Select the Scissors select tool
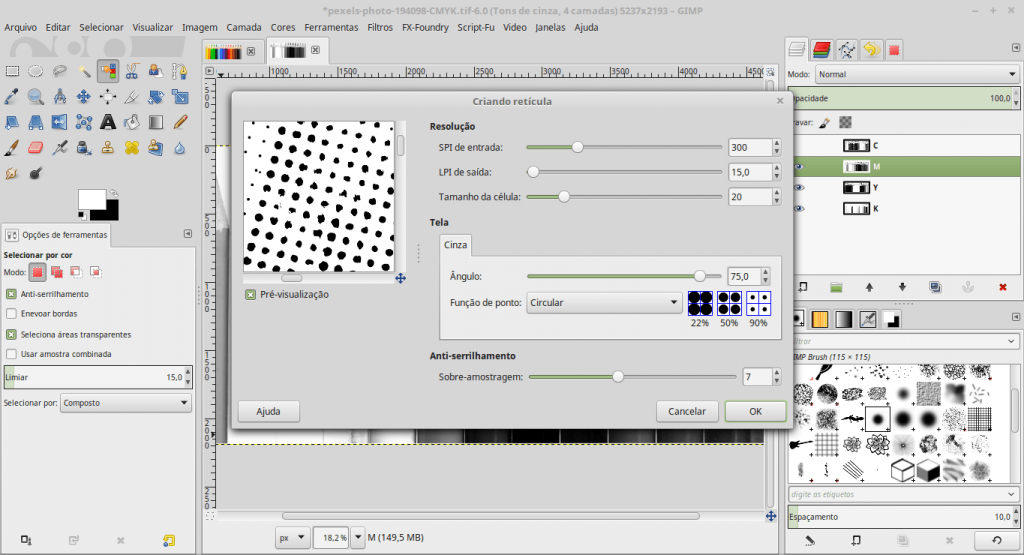Screen dimensions: 1024x555 [x=132, y=71]
